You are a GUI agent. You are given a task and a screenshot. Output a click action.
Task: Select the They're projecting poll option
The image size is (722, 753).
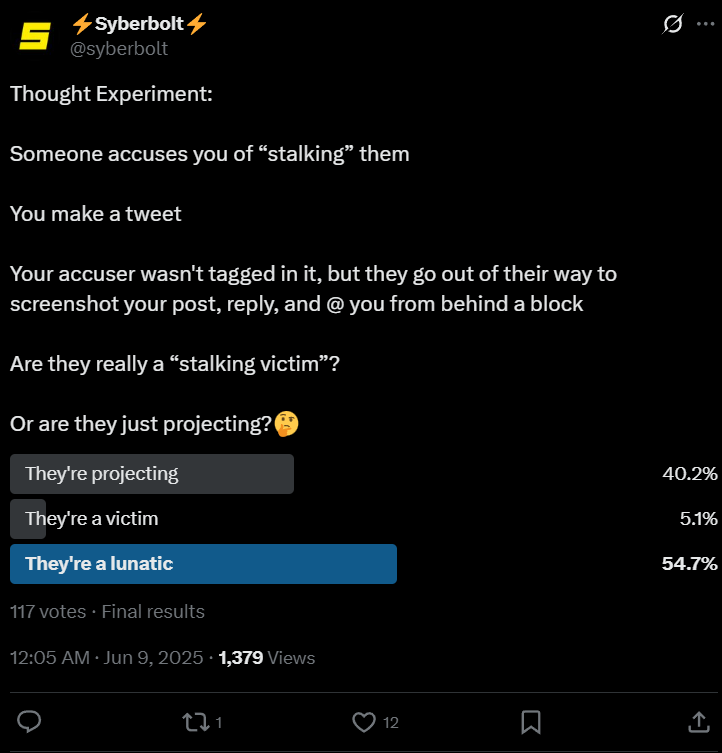click(x=152, y=474)
